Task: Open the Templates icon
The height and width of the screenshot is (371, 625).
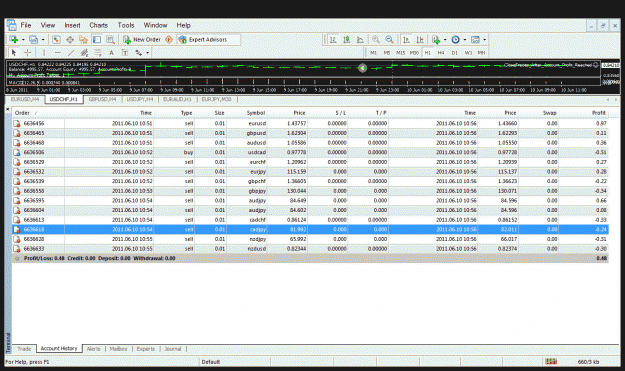Action: [x=475, y=39]
